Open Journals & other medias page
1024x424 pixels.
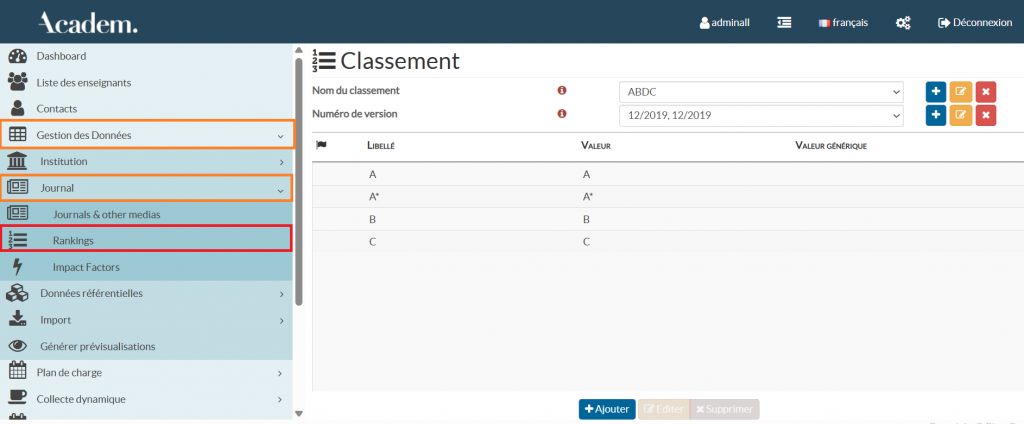click(x=106, y=214)
